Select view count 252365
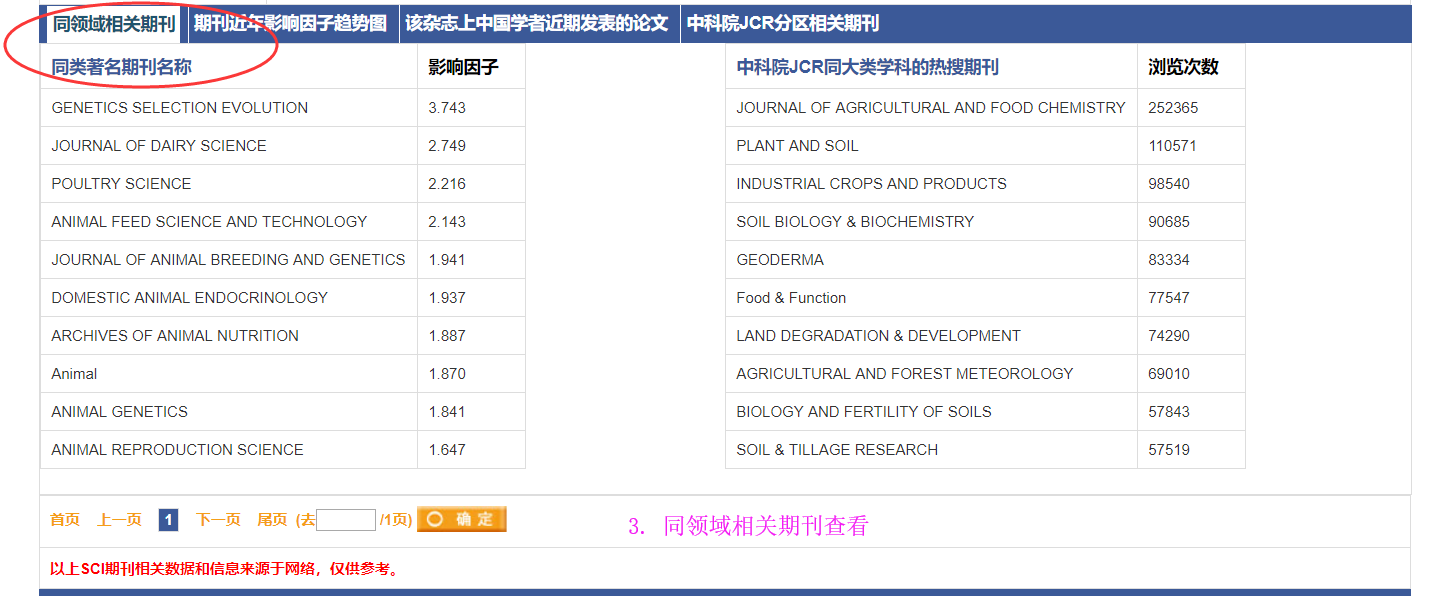1448x596 pixels. click(1173, 108)
